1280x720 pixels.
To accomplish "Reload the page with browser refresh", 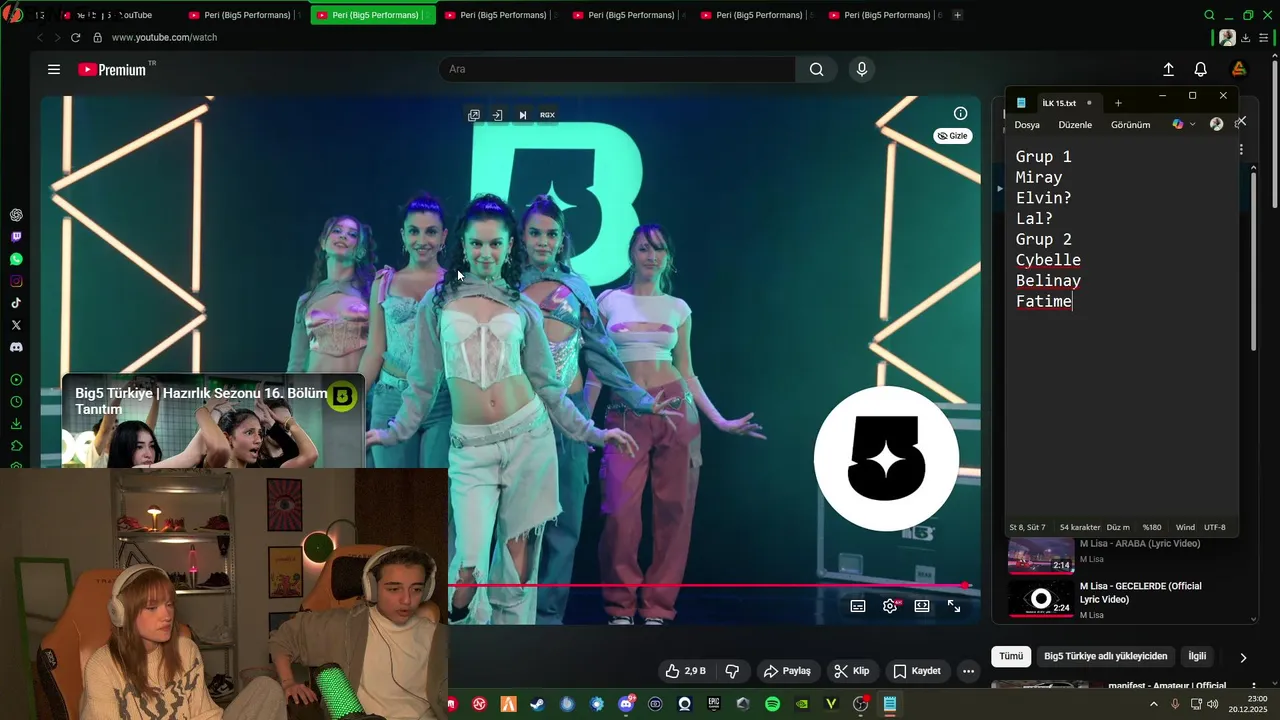I will 75,37.
